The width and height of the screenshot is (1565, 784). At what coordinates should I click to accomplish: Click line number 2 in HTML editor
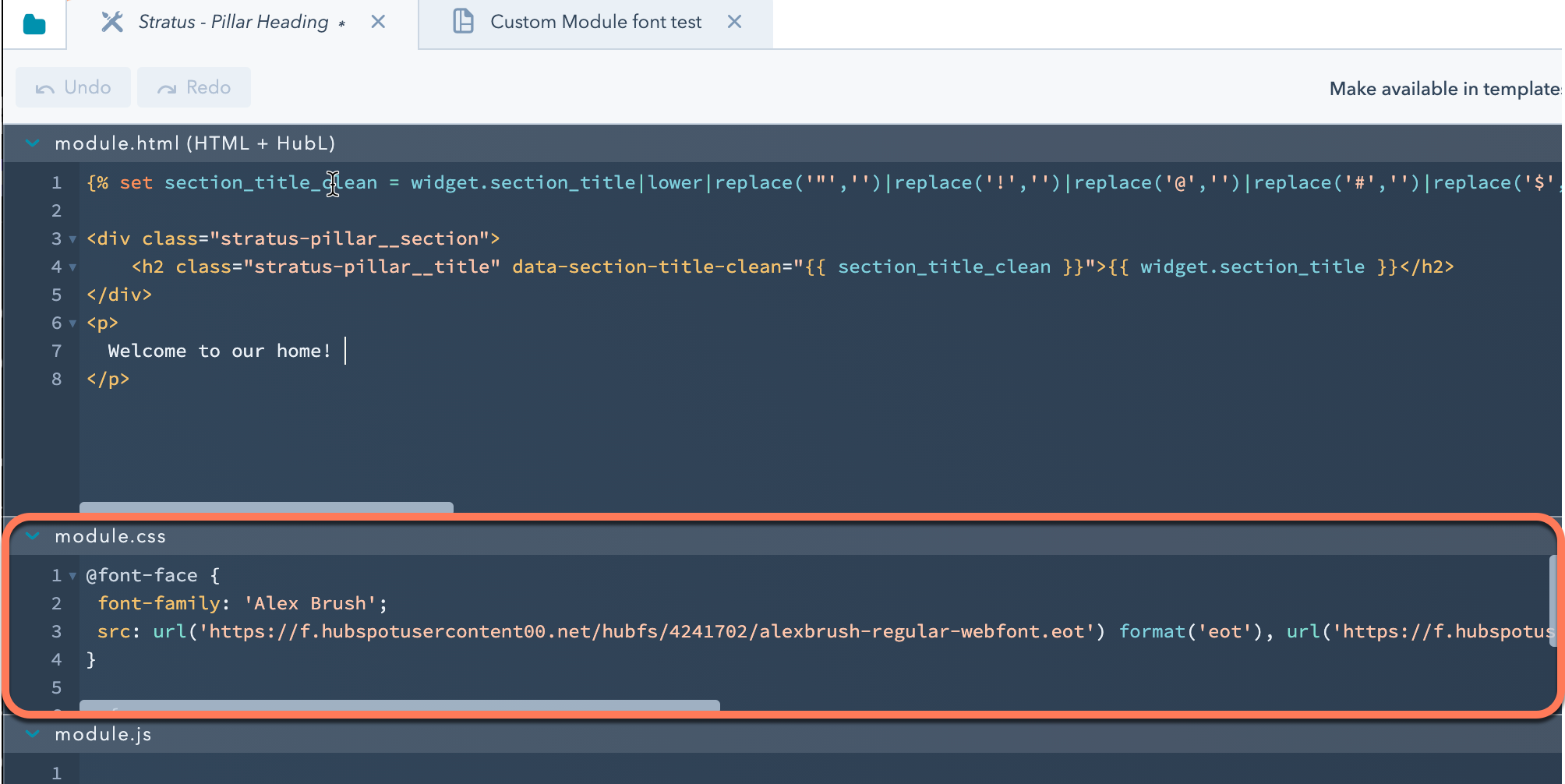[56, 210]
